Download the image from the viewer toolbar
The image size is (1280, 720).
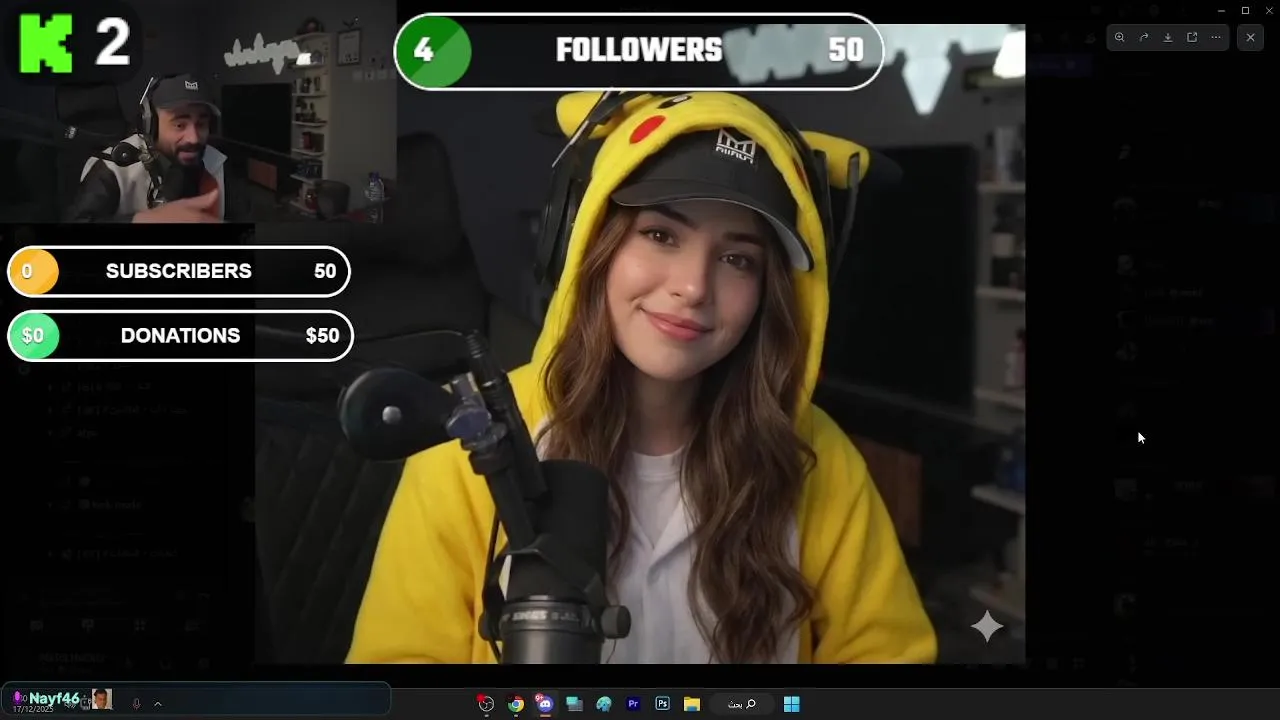[x=1168, y=37]
